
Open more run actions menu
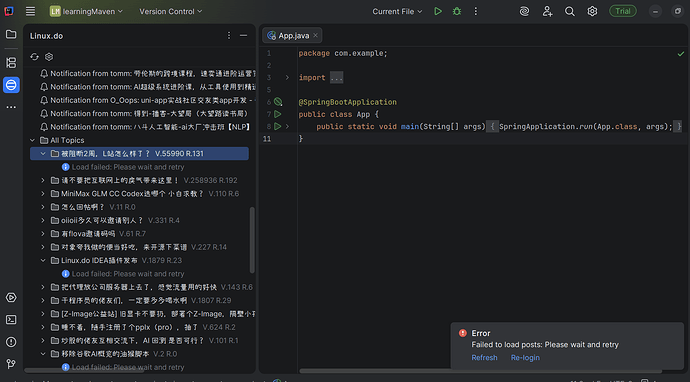pos(475,11)
